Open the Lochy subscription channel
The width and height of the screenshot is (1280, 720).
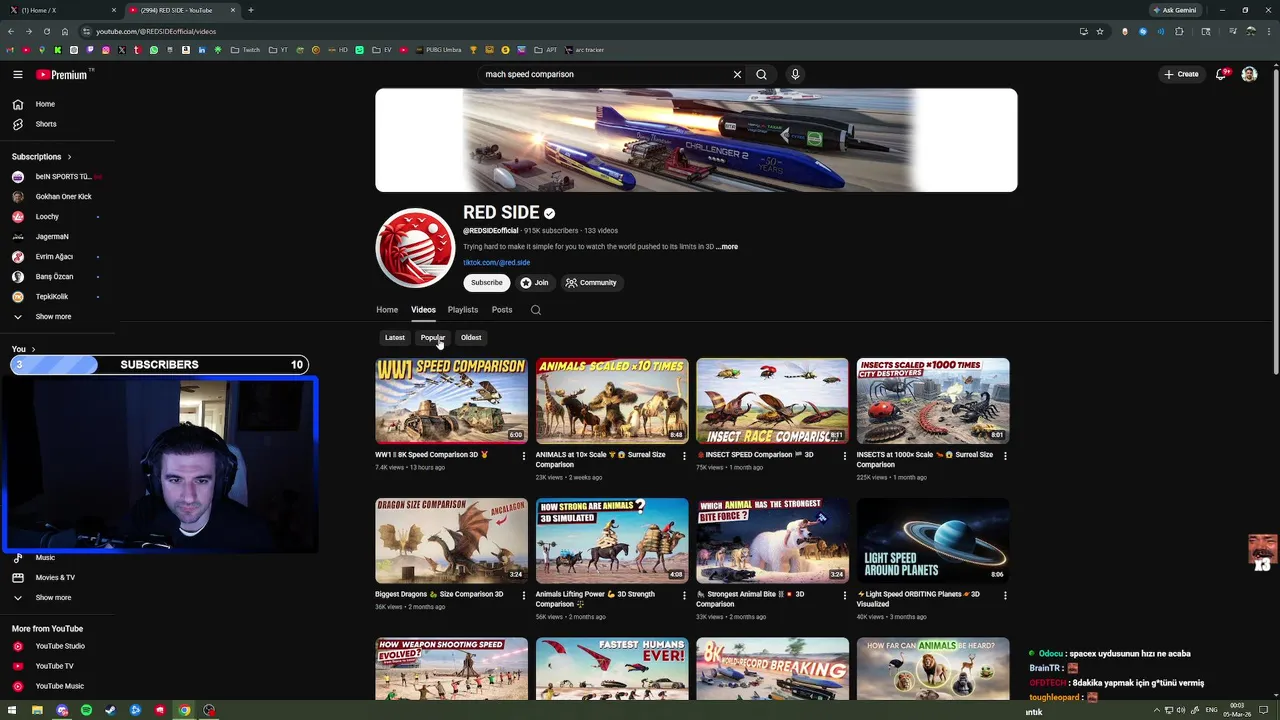(x=47, y=217)
